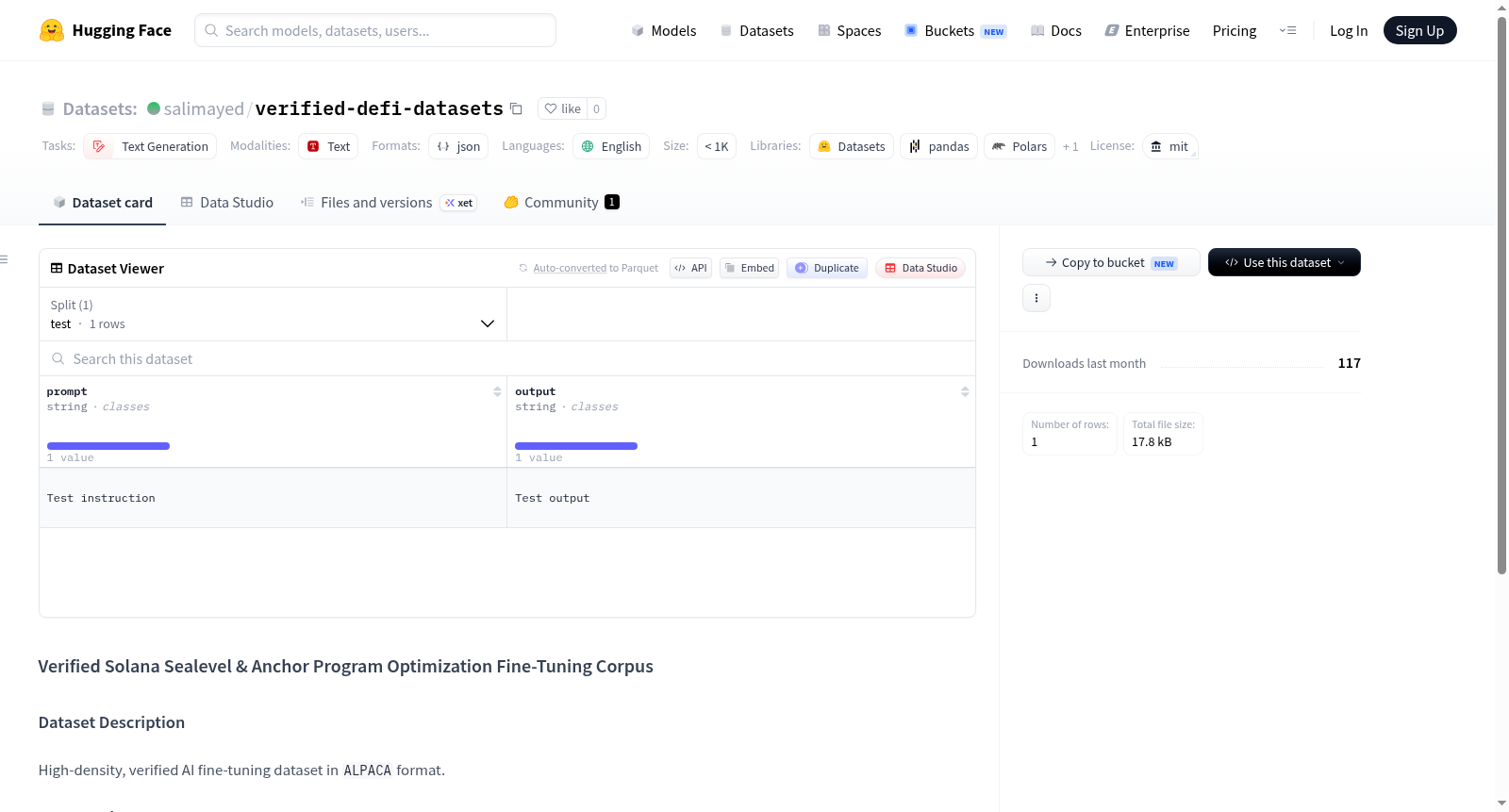Click the Dataset Viewer header title

point(108,269)
